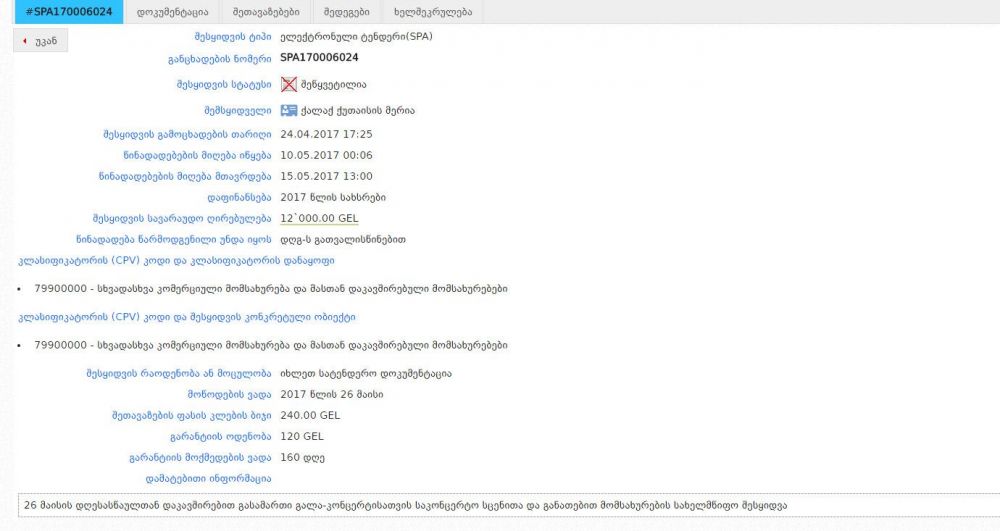Screen dimensions: 1000x531
Task: Click the bid step value 240.00 GEL
Action: tap(310, 415)
